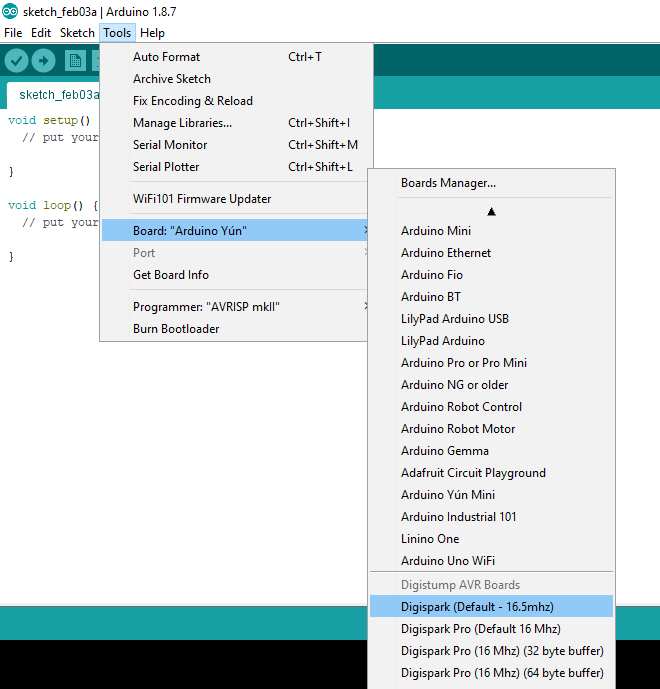The width and height of the screenshot is (660, 689).
Task: Choose Auto Format from Tools menu
Action: pyautogui.click(x=236, y=57)
